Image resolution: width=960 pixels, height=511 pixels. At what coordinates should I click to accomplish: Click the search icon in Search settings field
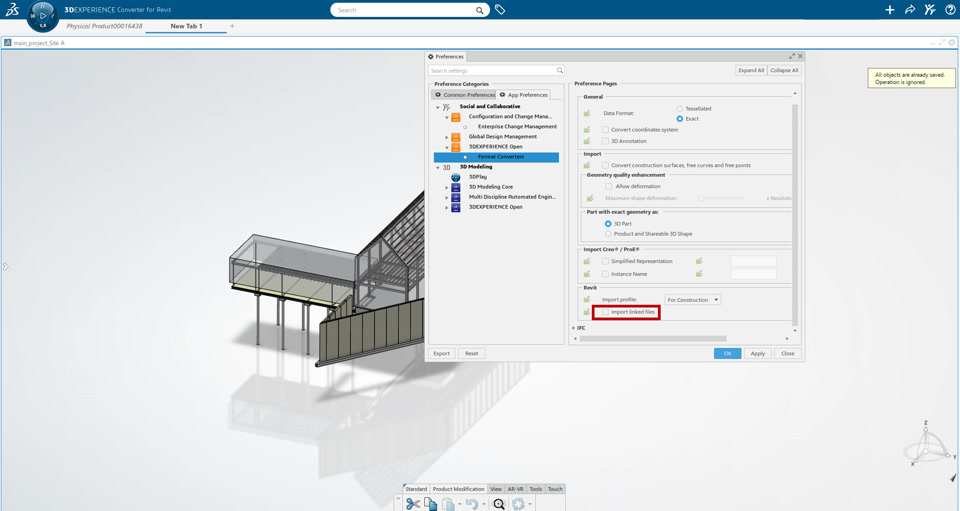560,70
